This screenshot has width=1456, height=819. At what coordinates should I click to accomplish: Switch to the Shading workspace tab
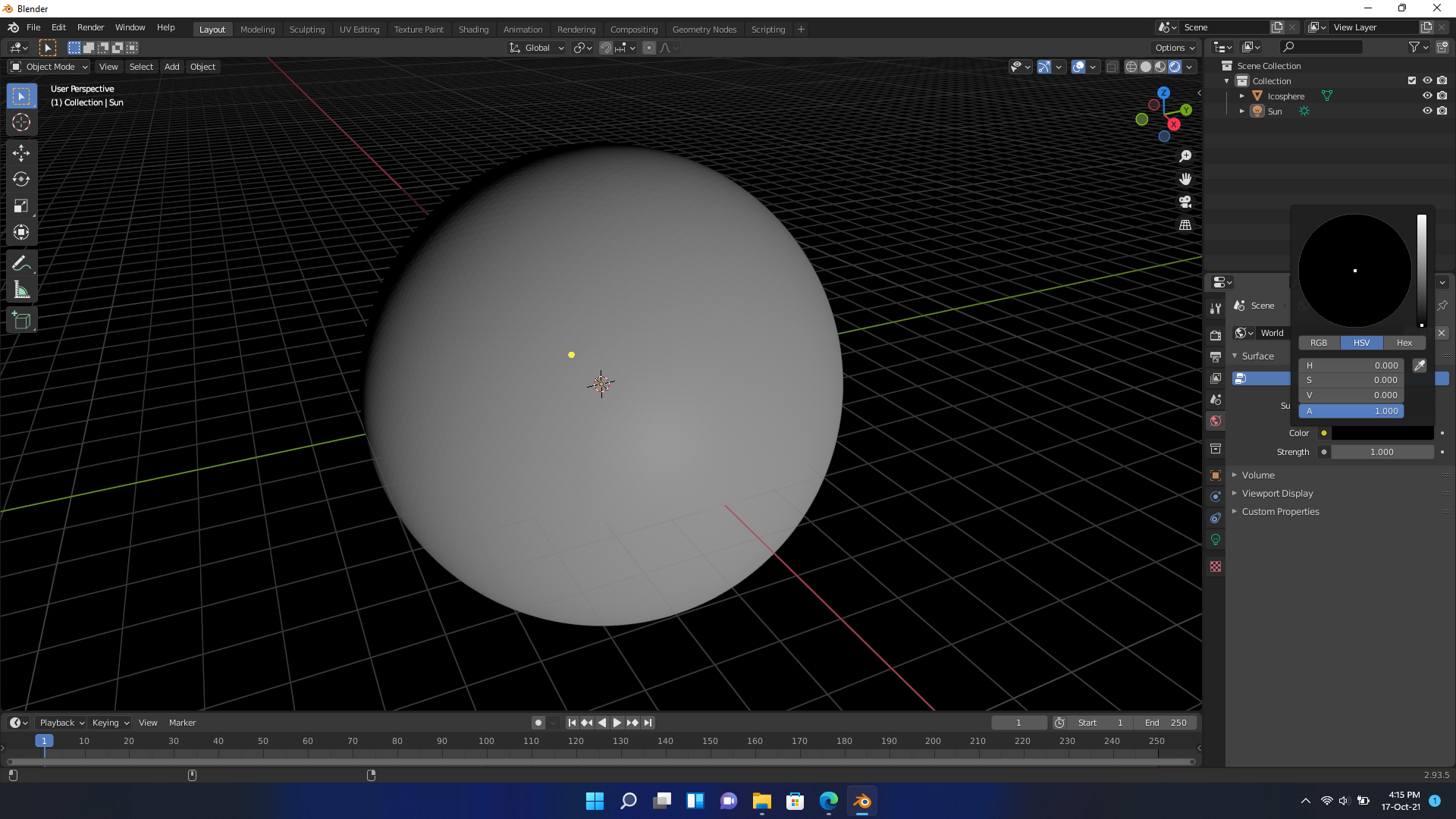pos(473,30)
